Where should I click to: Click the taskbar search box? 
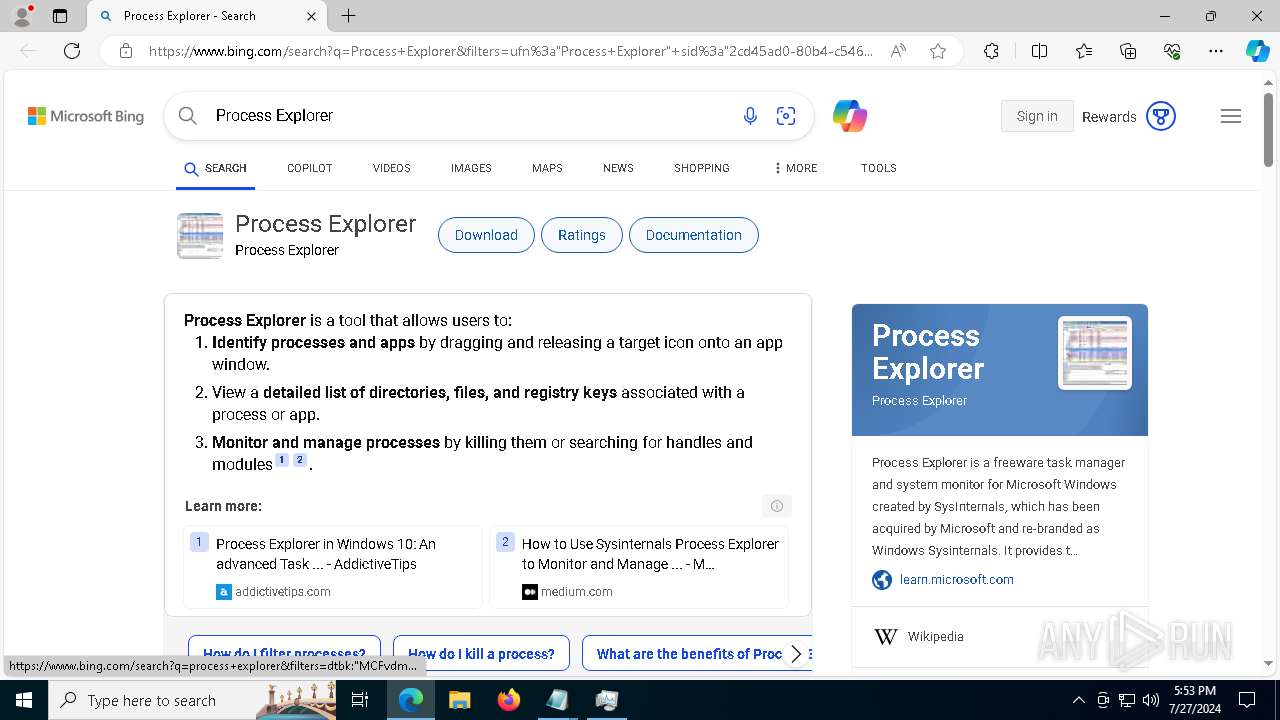192,700
